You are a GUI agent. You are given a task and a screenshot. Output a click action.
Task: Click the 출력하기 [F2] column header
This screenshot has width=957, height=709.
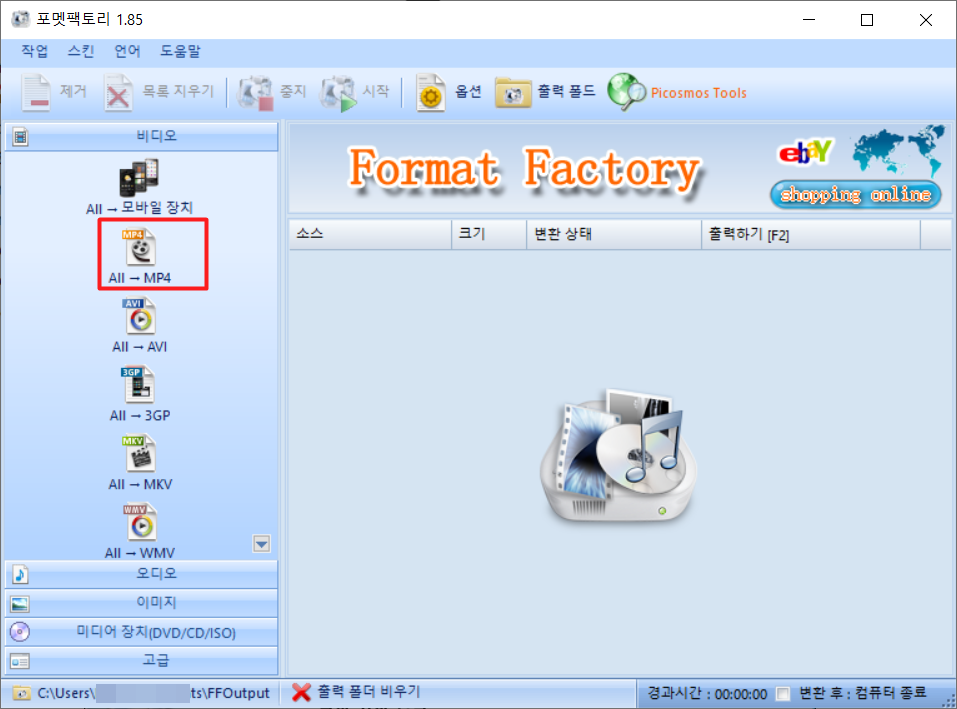click(811, 234)
